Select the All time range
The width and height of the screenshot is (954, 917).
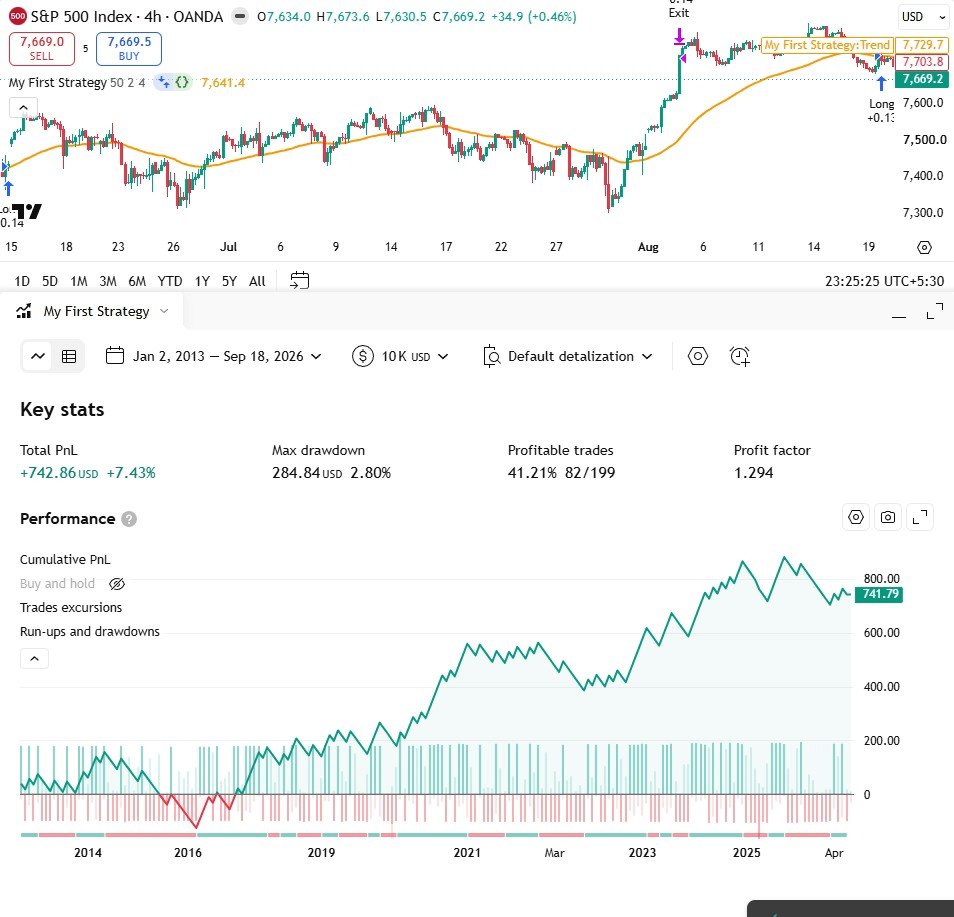(x=257, y=281)
